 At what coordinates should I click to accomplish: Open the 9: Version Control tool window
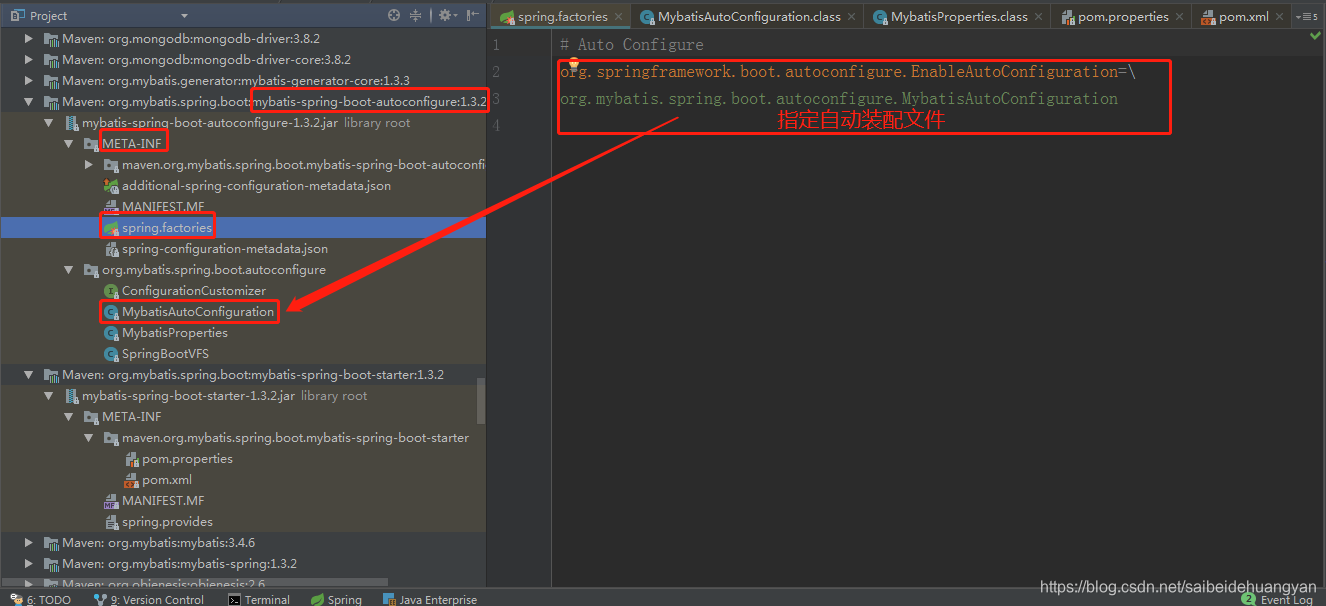click(x=149, y=599)
